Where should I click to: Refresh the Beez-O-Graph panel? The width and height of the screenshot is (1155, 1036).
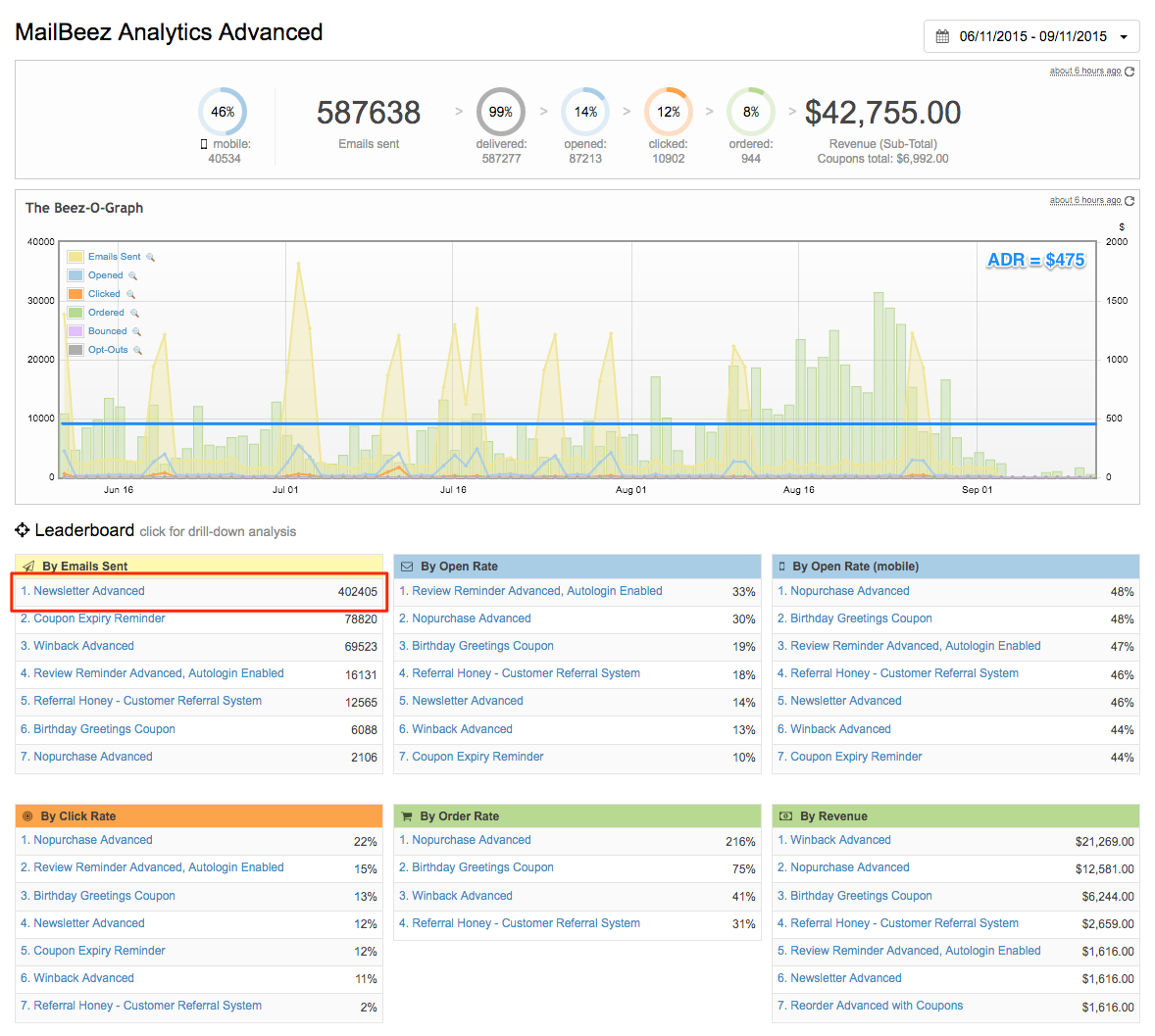point(1130,200)
